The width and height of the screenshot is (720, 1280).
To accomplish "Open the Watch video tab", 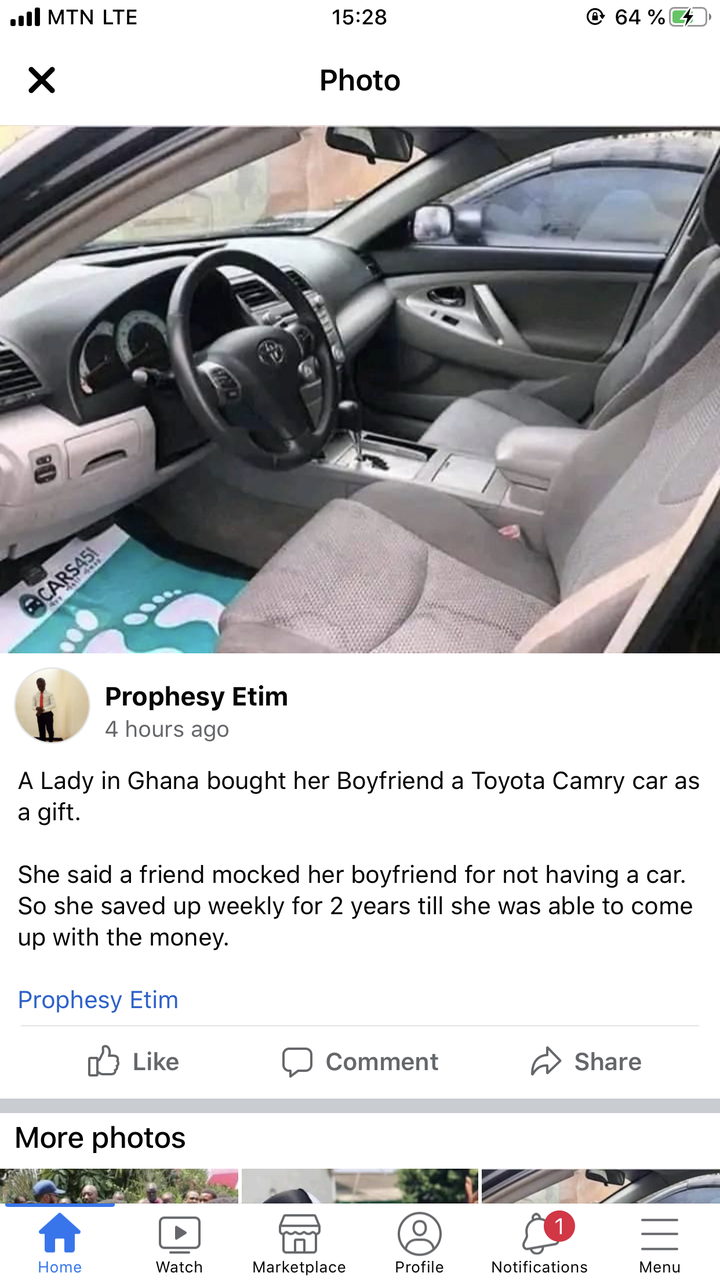I will 180,1244.
